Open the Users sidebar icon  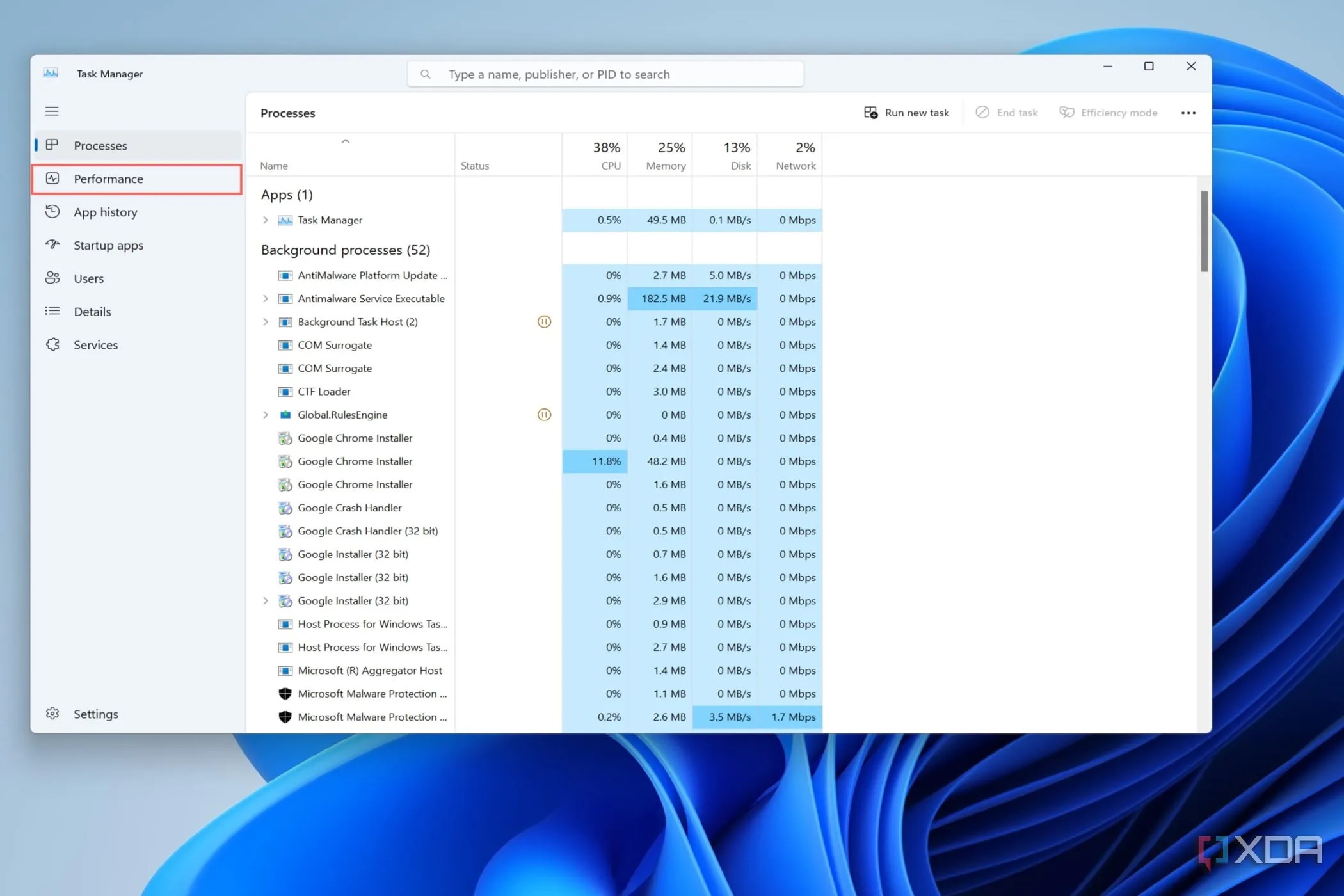click(x=52, y=278)
